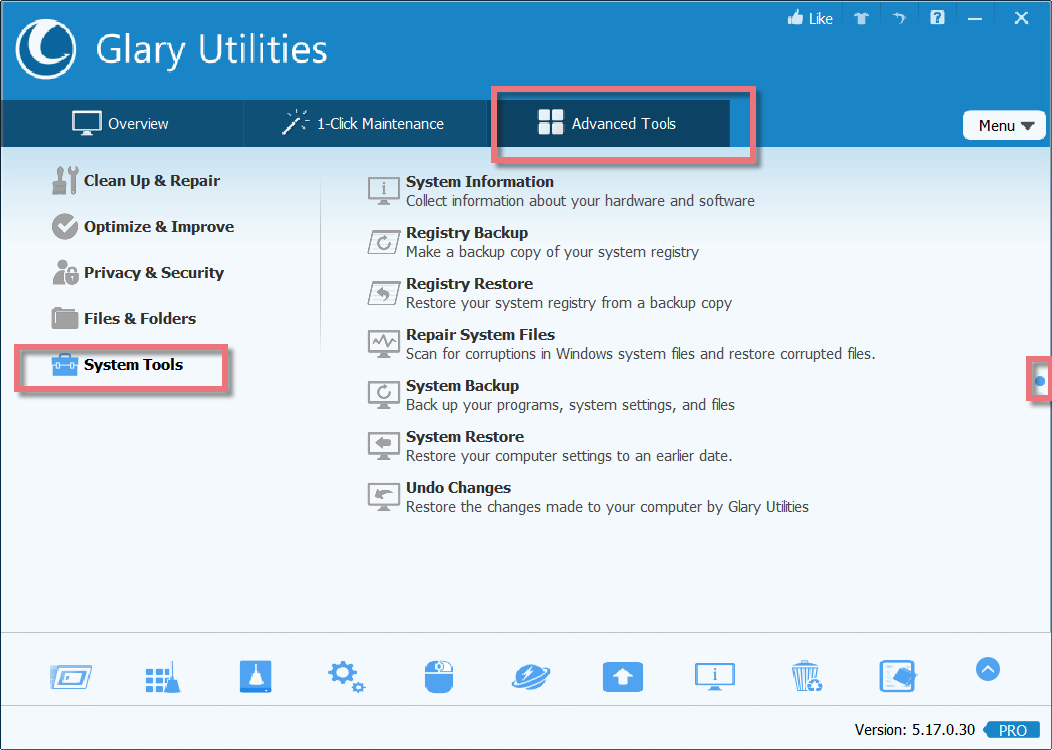Image resolution: width=1052 pixels, height=750 pixels.
Task: Open the skins/theme shirt icon in title bar
Action: (x=861, y=17)
